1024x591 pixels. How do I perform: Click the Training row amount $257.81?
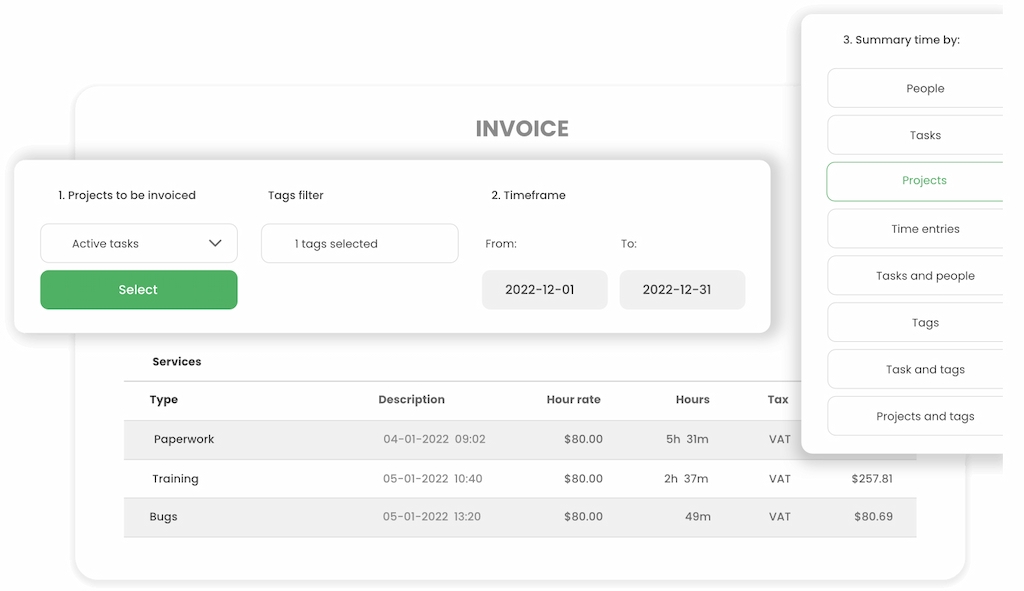871,478
